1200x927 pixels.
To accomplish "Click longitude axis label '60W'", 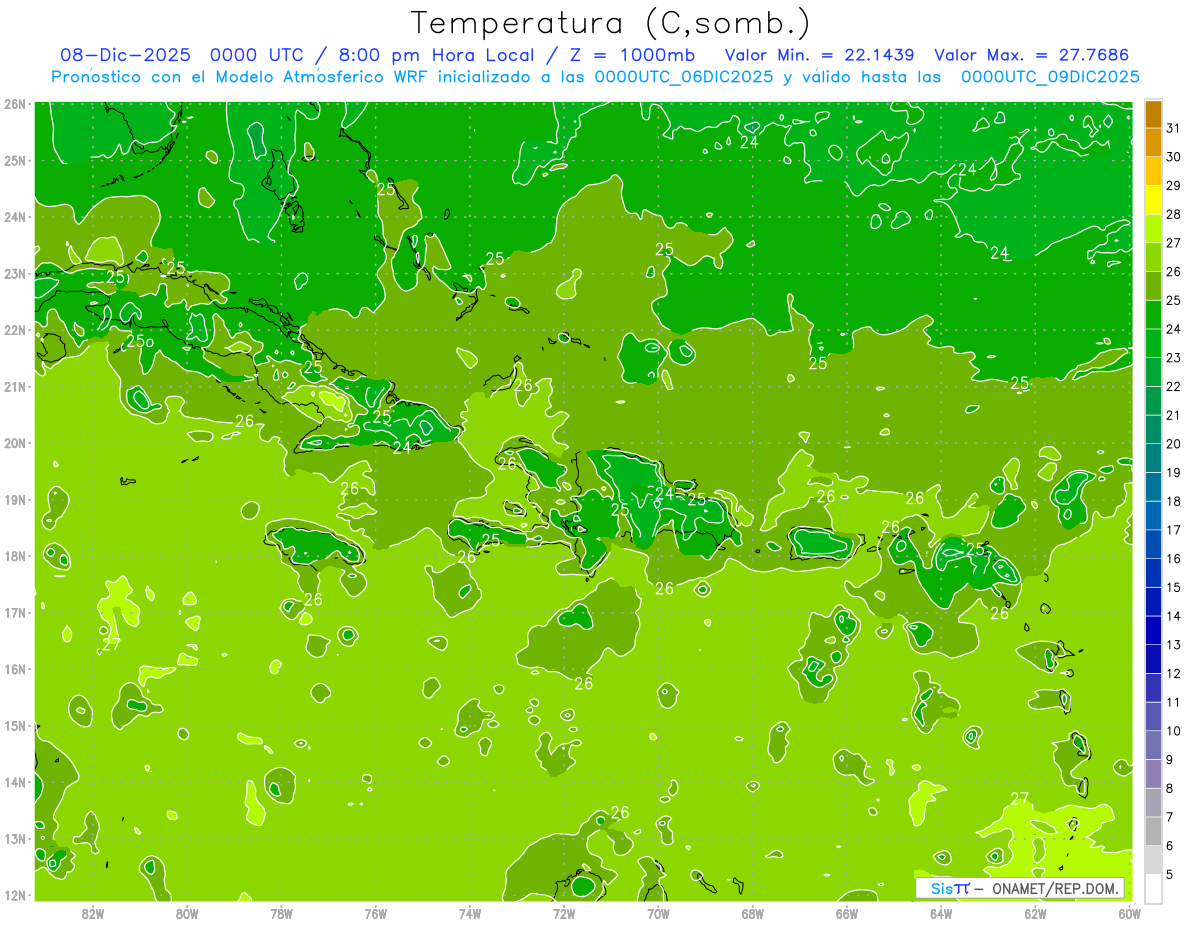I will pyautogui.click(x=1130, y=913).
